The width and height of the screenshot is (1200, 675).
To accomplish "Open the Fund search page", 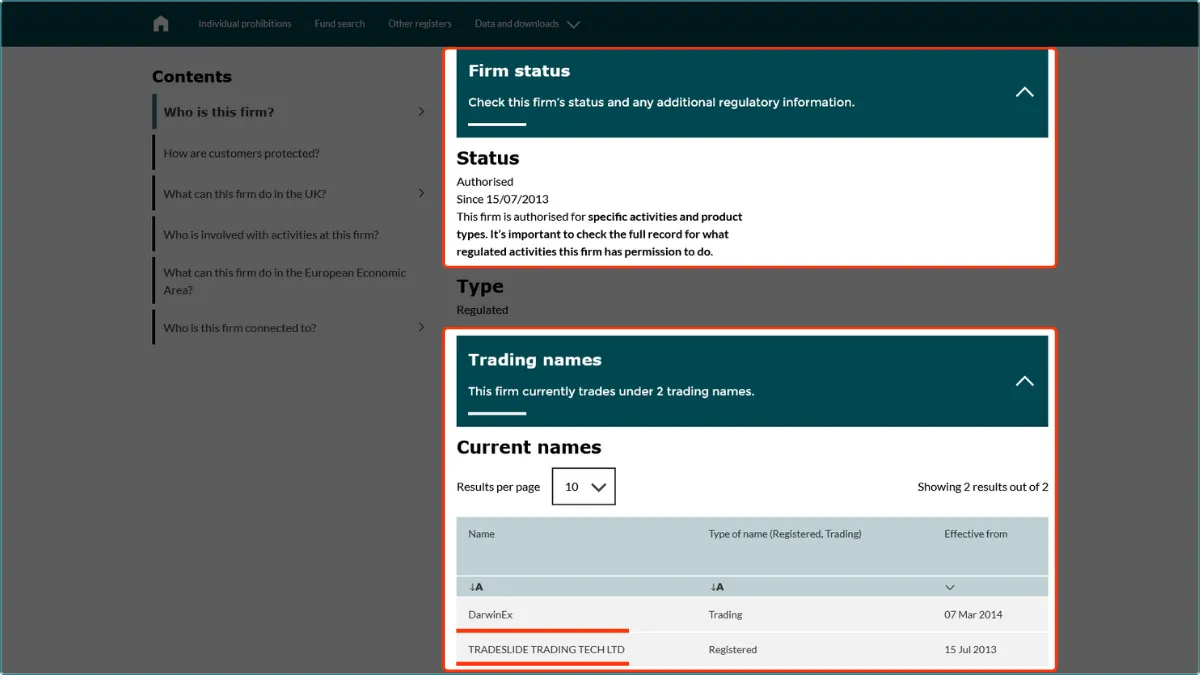I will click(340, 24).
